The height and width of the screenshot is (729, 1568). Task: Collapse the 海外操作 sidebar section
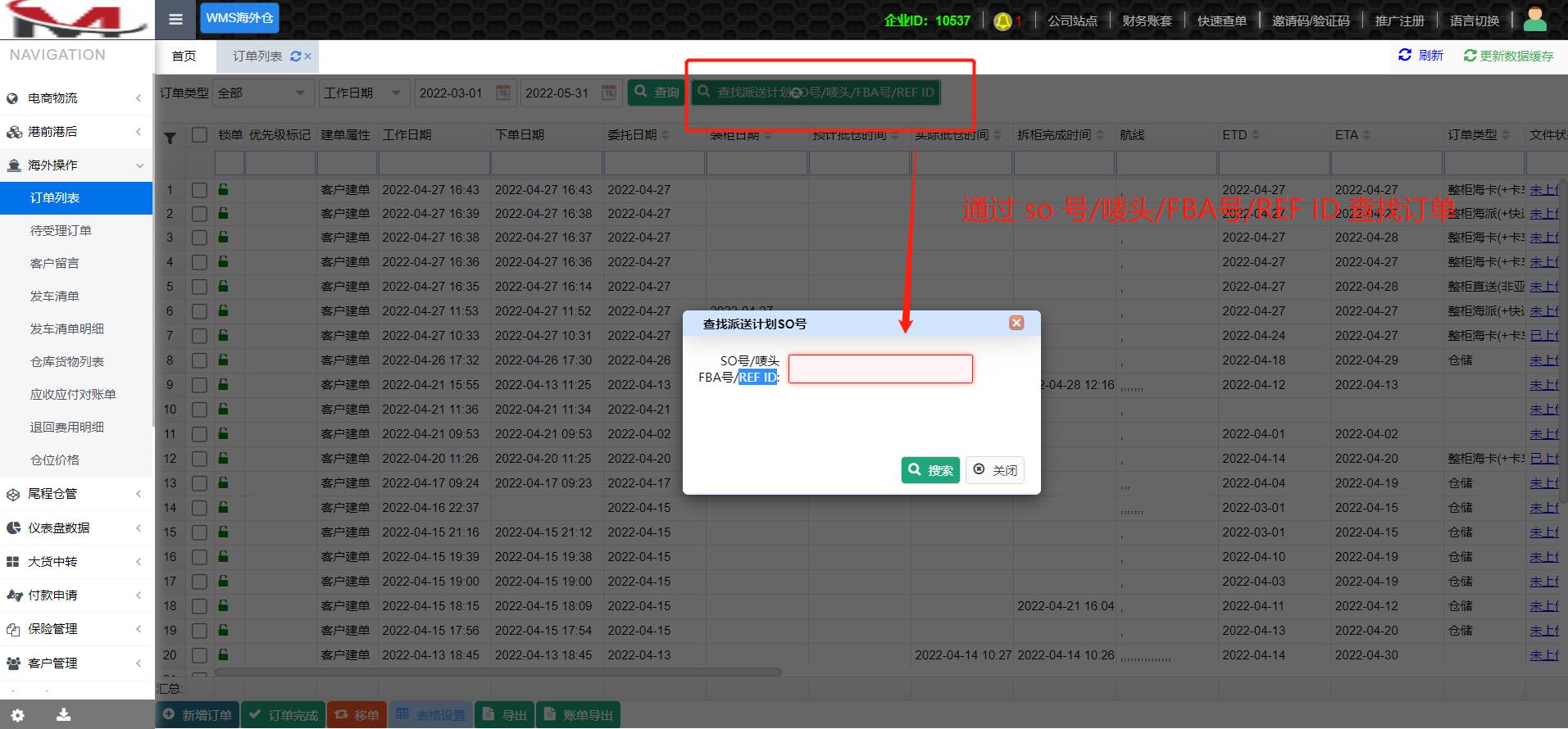pos(76,165)
